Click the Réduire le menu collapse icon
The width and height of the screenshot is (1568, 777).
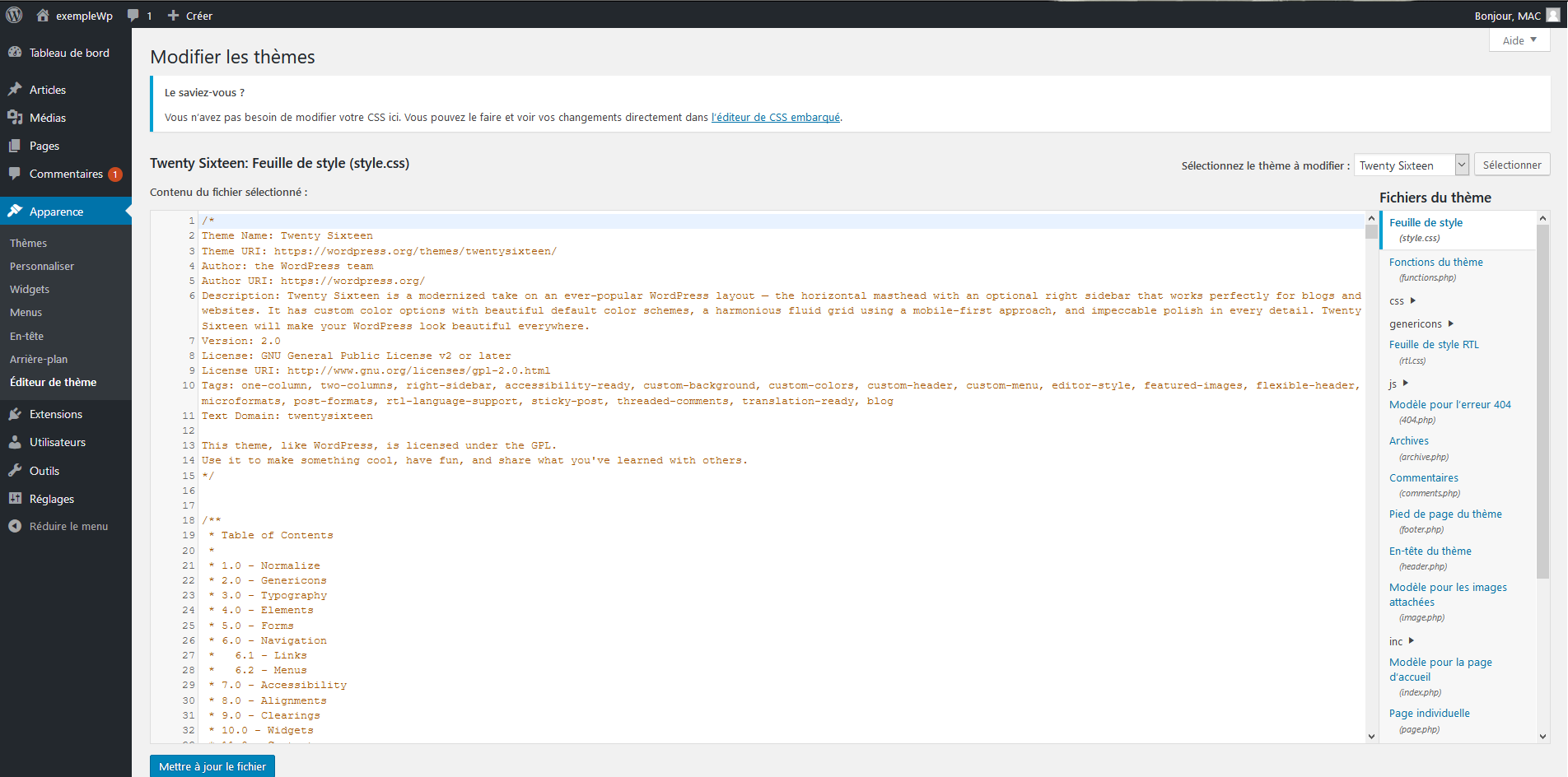coord(15,526)
